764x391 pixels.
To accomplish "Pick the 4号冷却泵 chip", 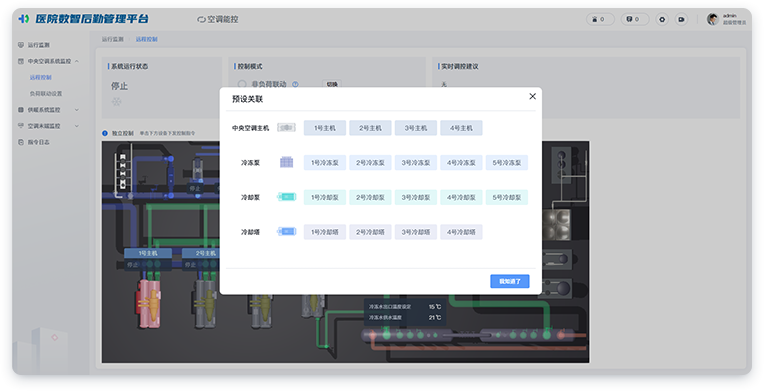I will pos(461,197).
